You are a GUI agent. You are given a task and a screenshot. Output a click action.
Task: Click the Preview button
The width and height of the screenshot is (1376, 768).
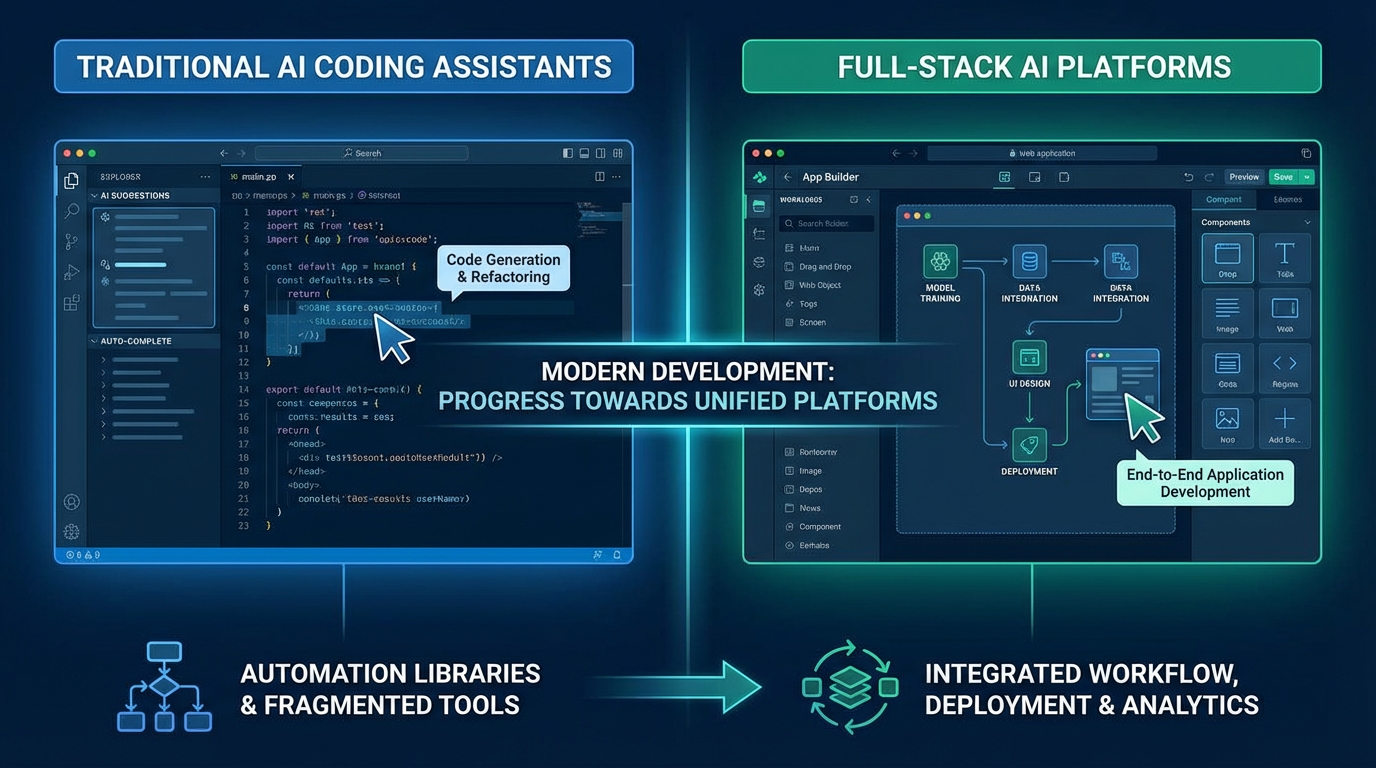click(x=1244, y=177)
